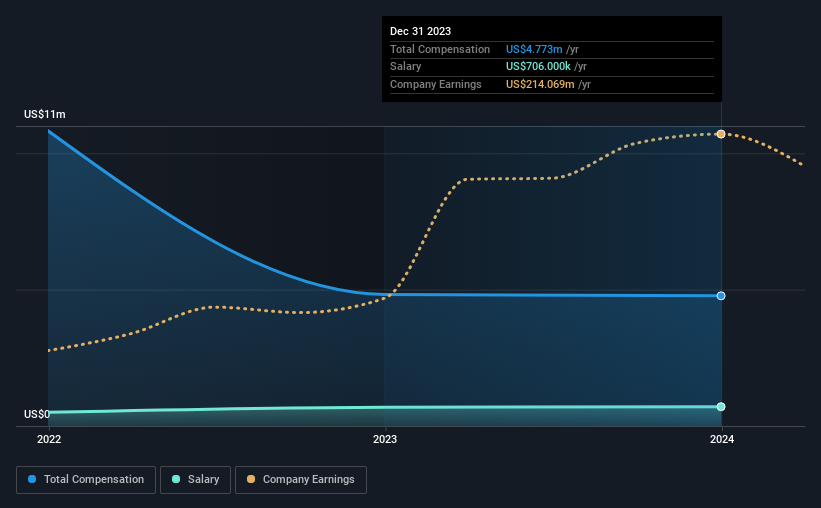Select the orange Company Earnings data point at 2024
The height and width of the screenshot is (508, 821).
pyautogui.click(x=721, y=134)
